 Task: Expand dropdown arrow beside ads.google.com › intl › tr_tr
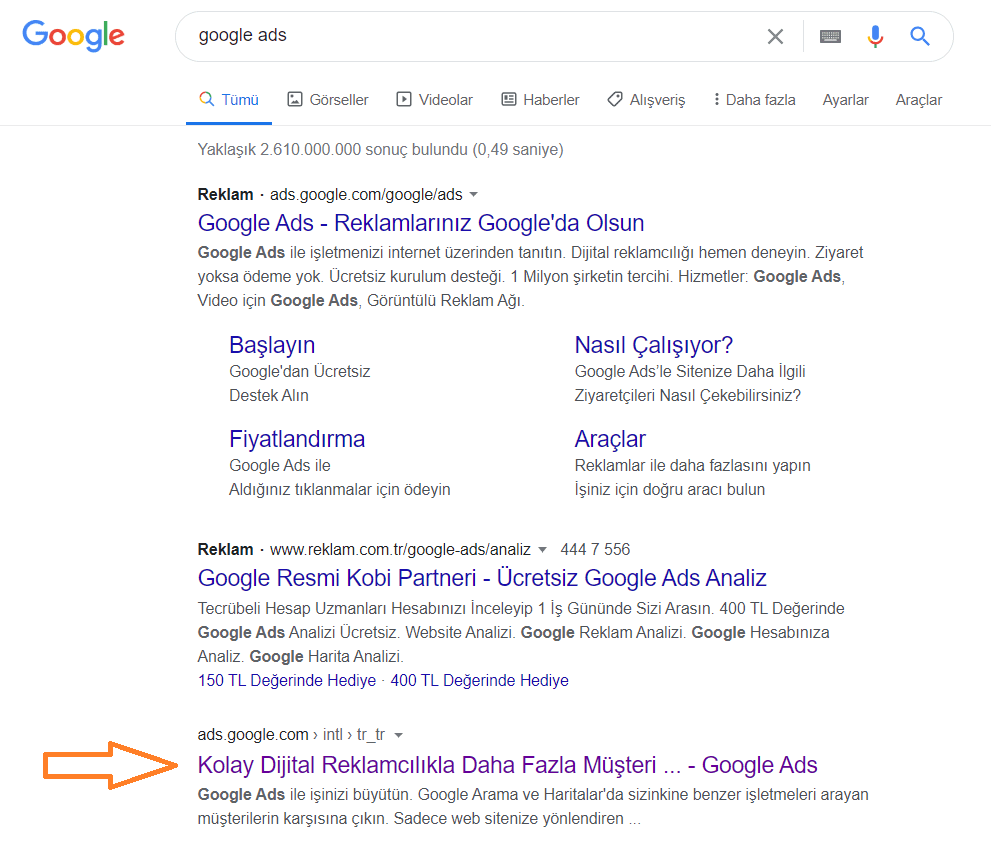point(398,735)
